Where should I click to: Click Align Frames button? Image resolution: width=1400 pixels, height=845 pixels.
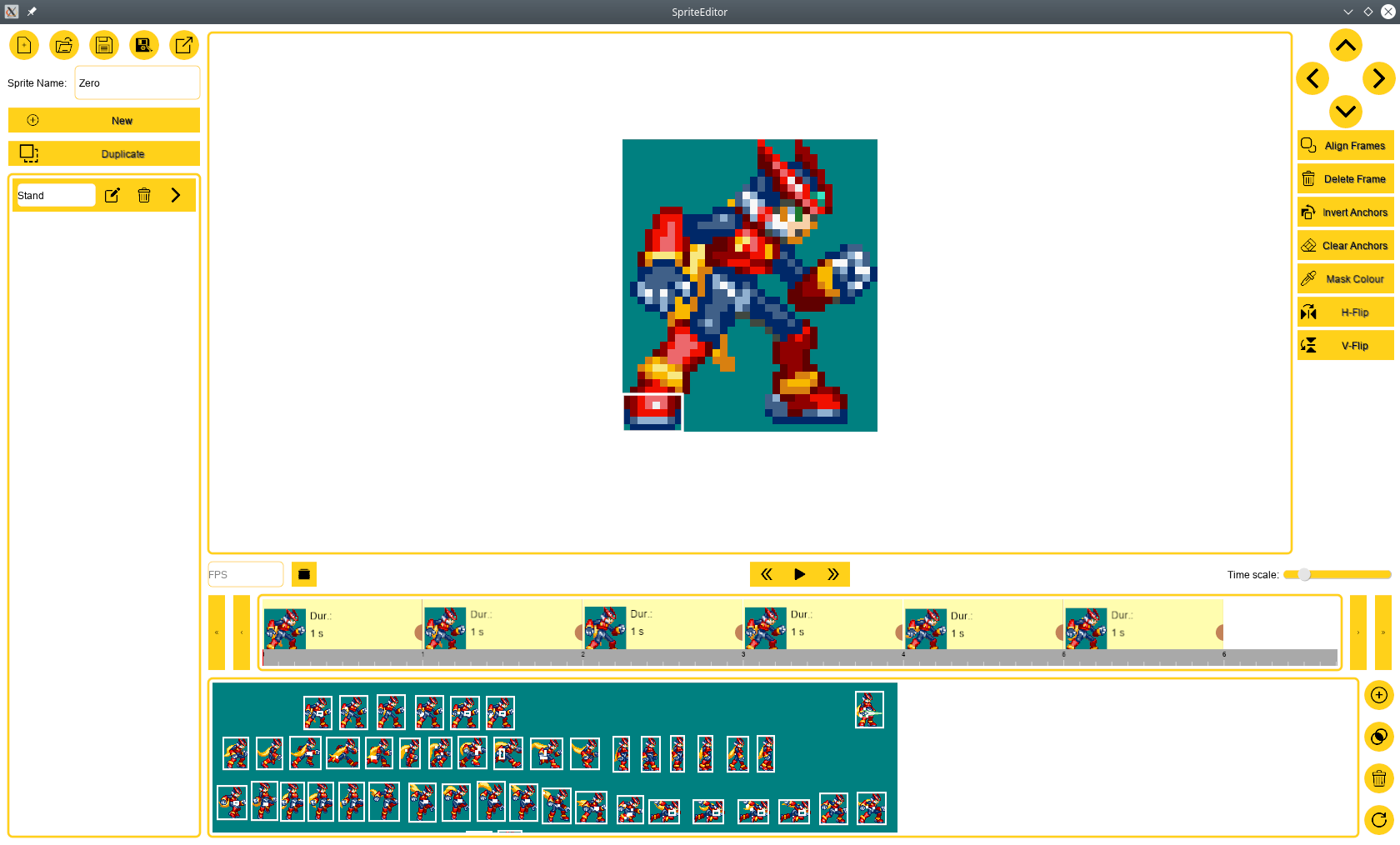1346,145
